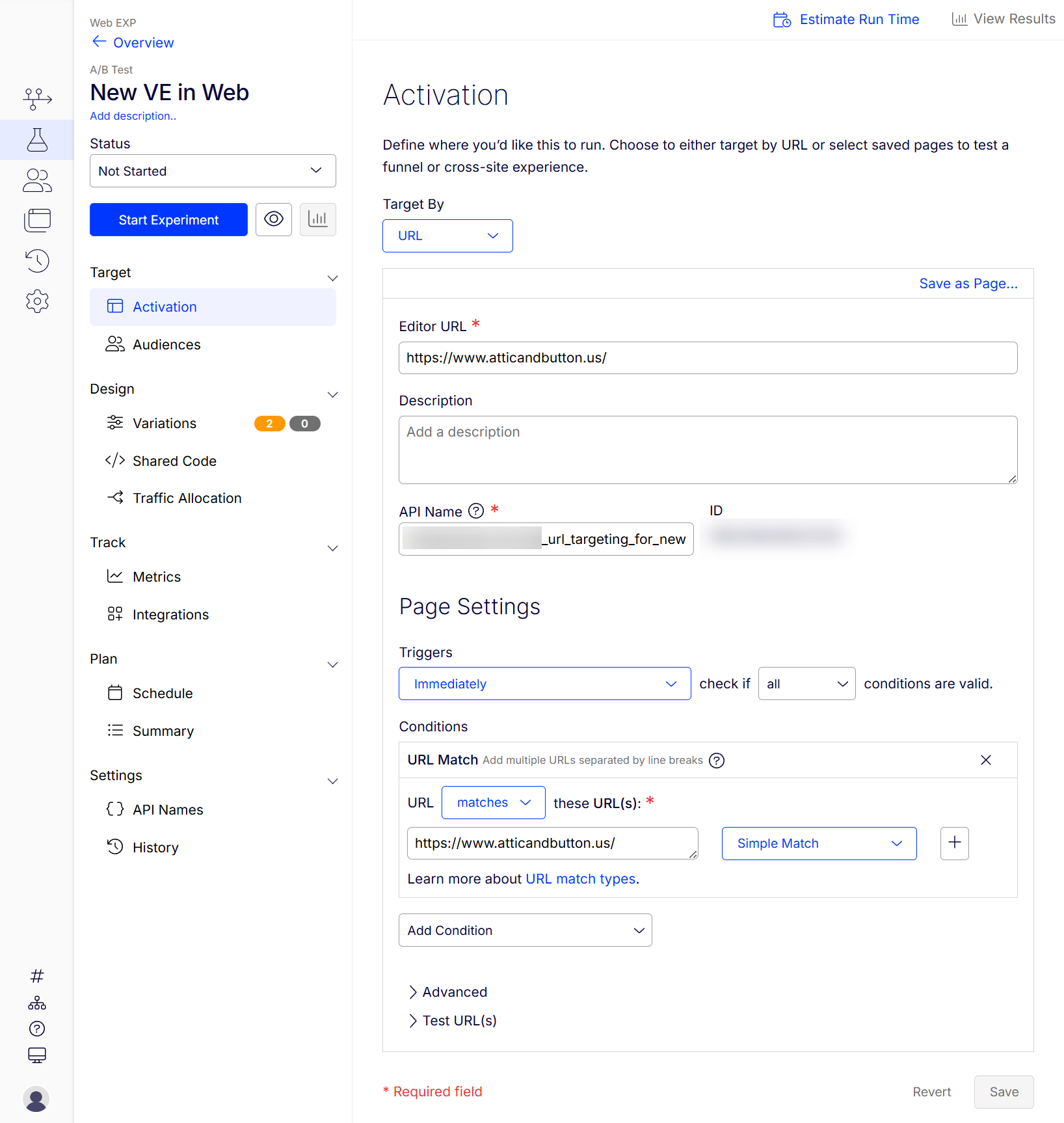This screenshot has height=1123, width=1064.
Task: Open the Settings gear icon in left rail
Action: point(37,301)
